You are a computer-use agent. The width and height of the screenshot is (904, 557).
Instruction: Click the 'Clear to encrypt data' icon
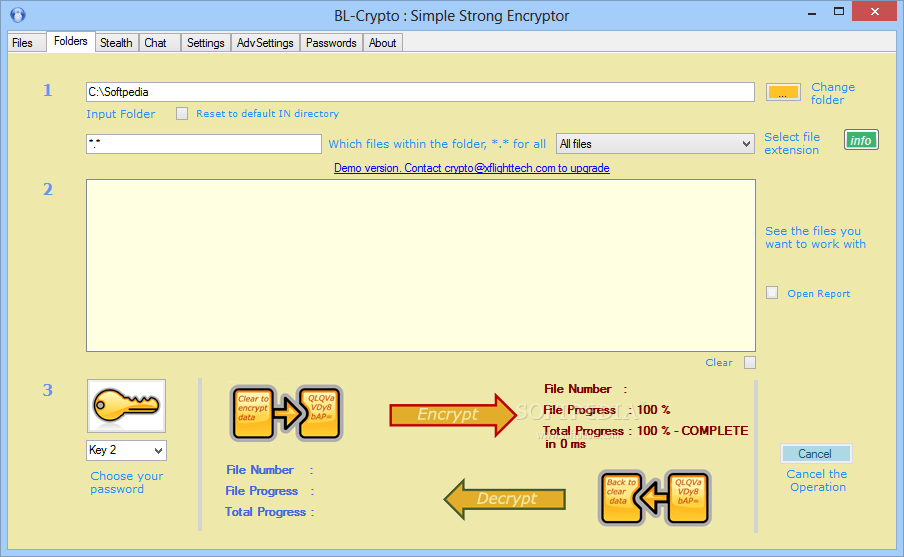pyautogui.click(x=287, y=413)
